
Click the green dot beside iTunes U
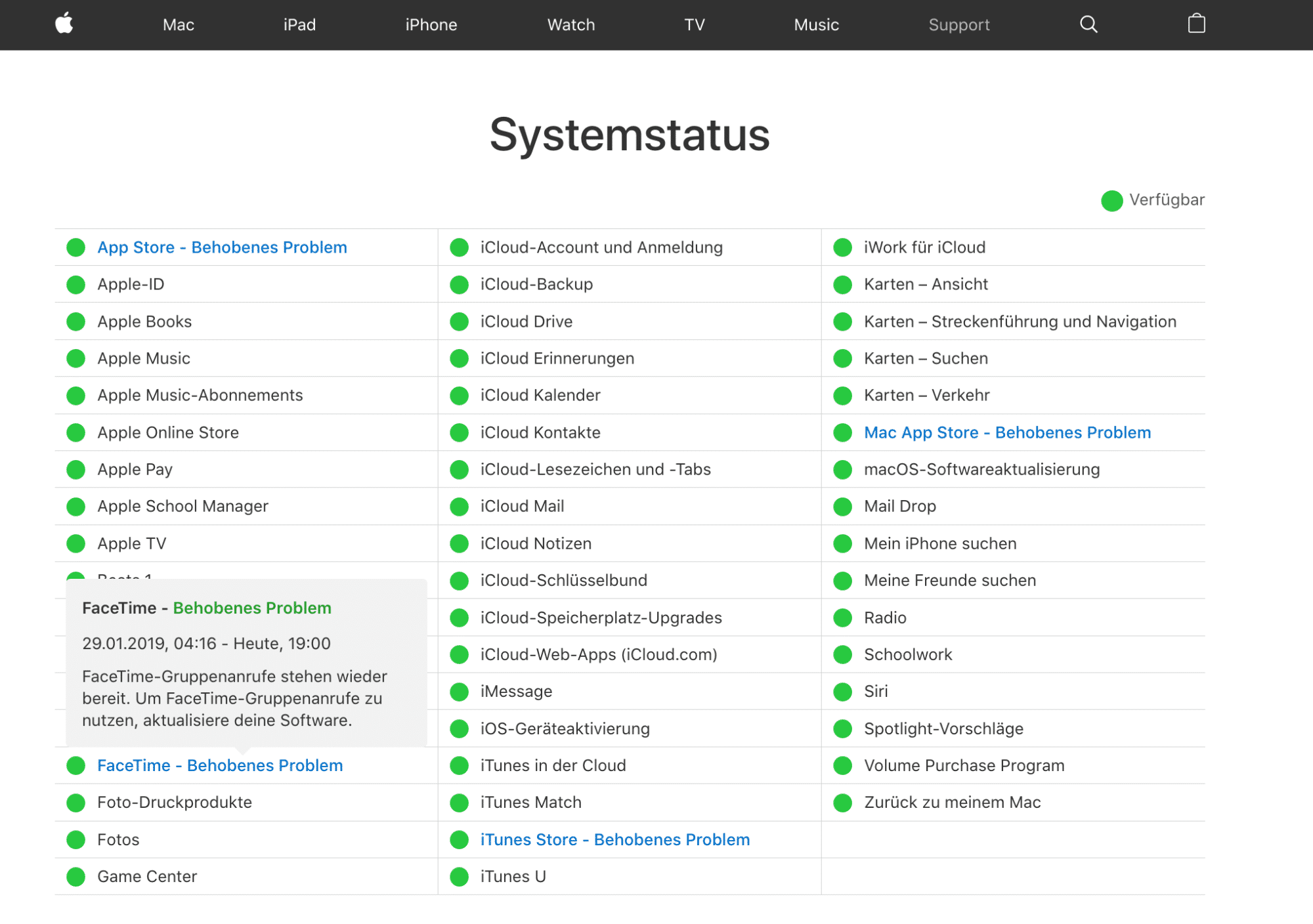(x=459, y=877)
